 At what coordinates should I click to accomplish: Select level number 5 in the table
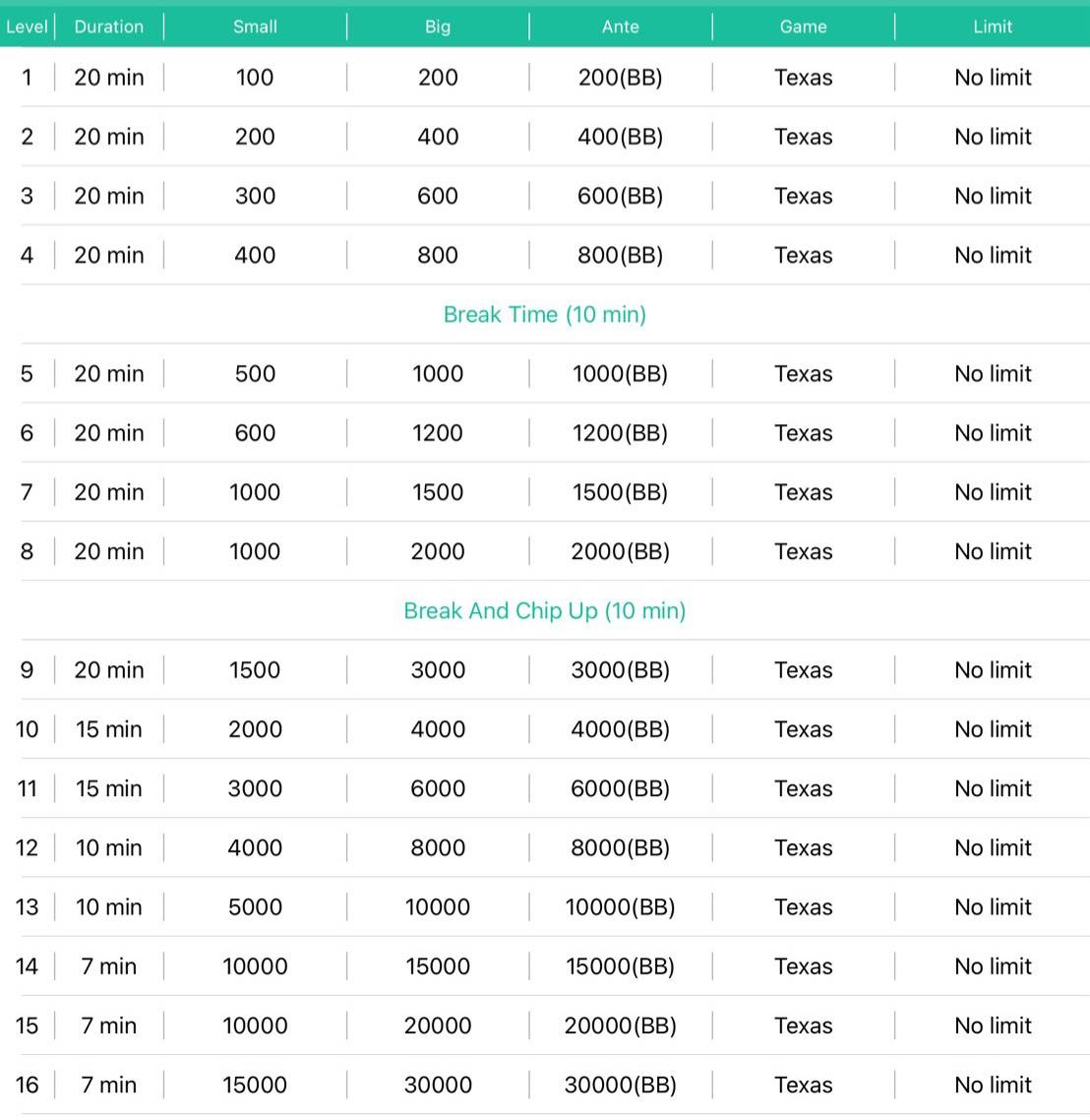pyautogui.click(x=27, y=374)
